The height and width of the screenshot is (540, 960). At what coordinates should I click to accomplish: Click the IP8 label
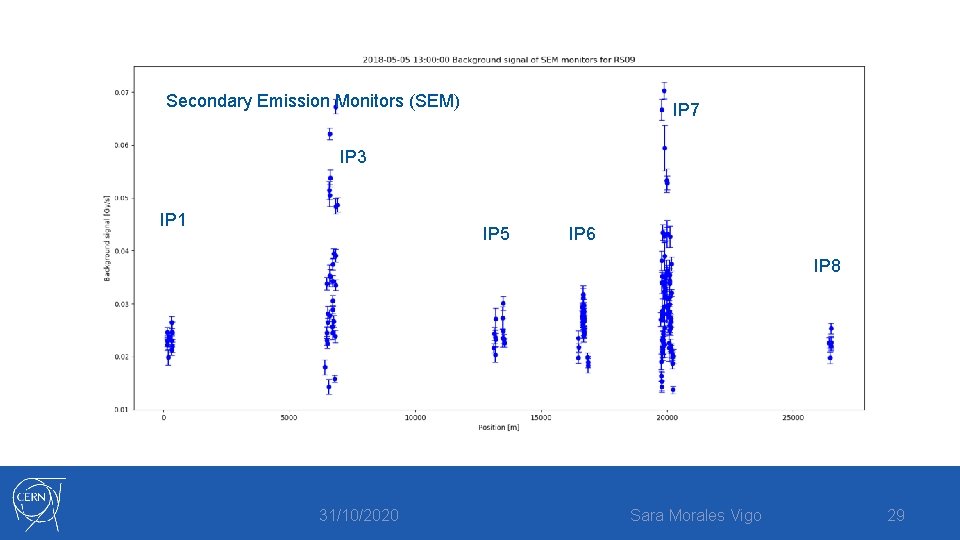pyautogui.click(x=827, y=266)
